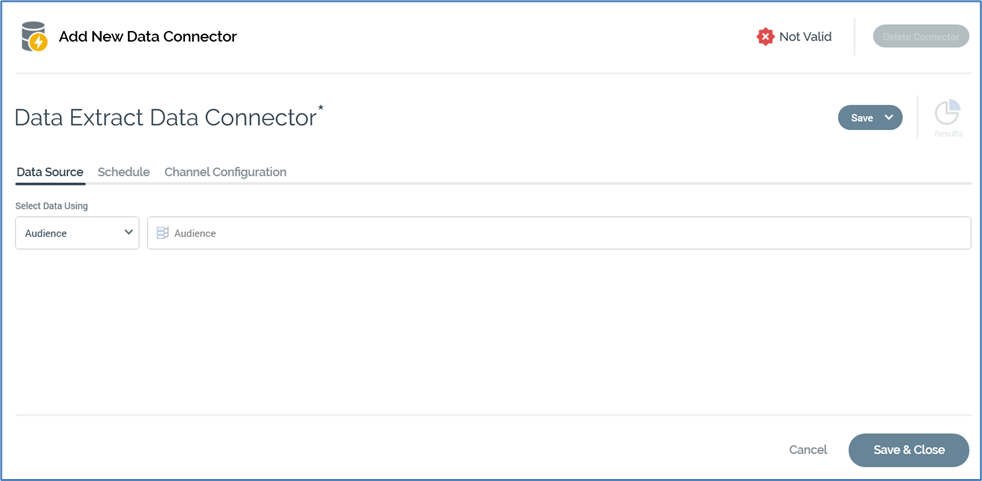Viewport: 982px width, 481px height.
Task: Click the Select Data Using dropdown arrow
Action: tap(128, 233)
